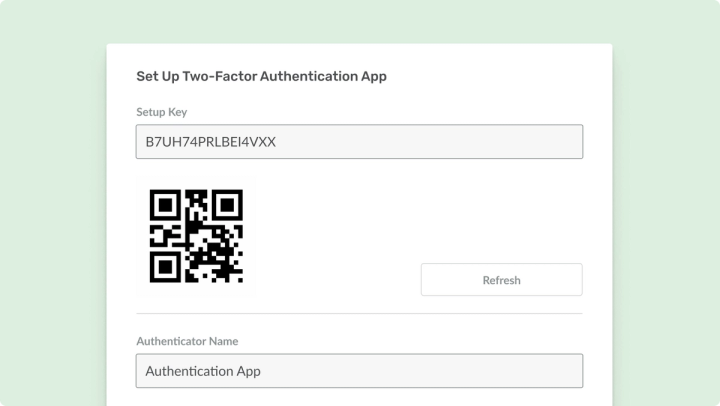Click the bottom-right corner of the QR code

pos(239,279)
